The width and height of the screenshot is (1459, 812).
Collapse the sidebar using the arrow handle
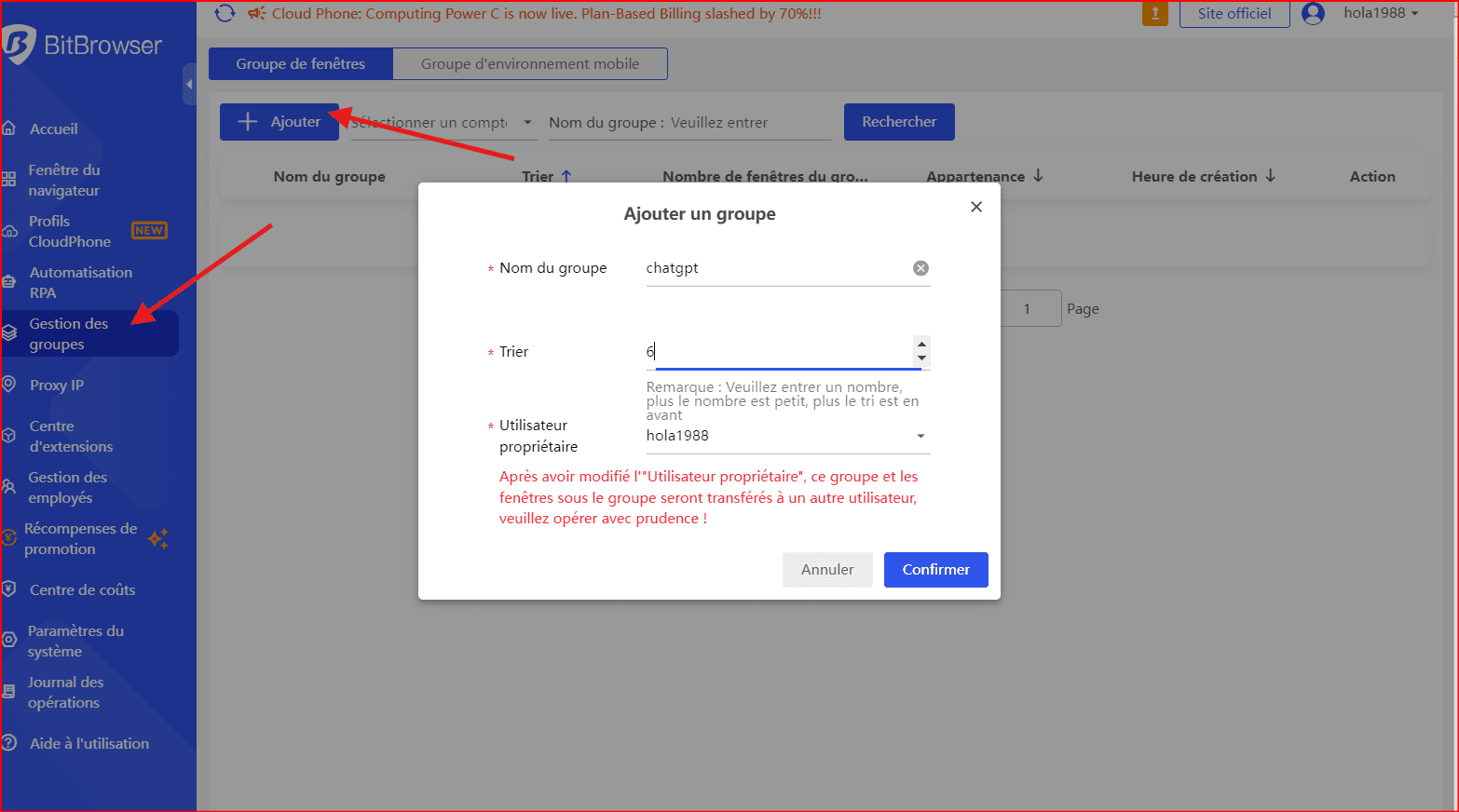(189, 85)
